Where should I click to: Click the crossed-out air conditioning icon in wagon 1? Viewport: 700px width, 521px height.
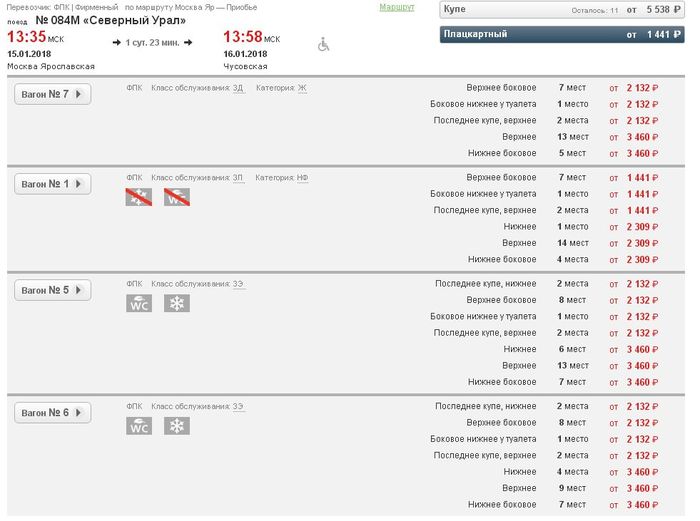pos(138,197)
